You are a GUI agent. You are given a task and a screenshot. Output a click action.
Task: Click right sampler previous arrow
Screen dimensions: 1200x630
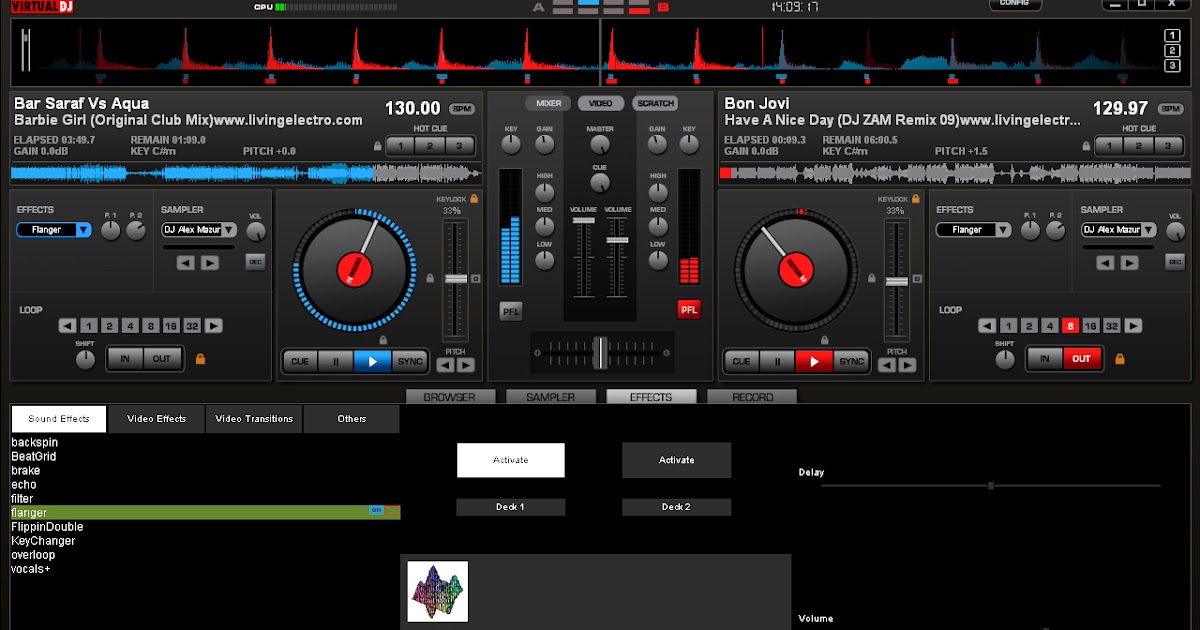(1105, 263)
